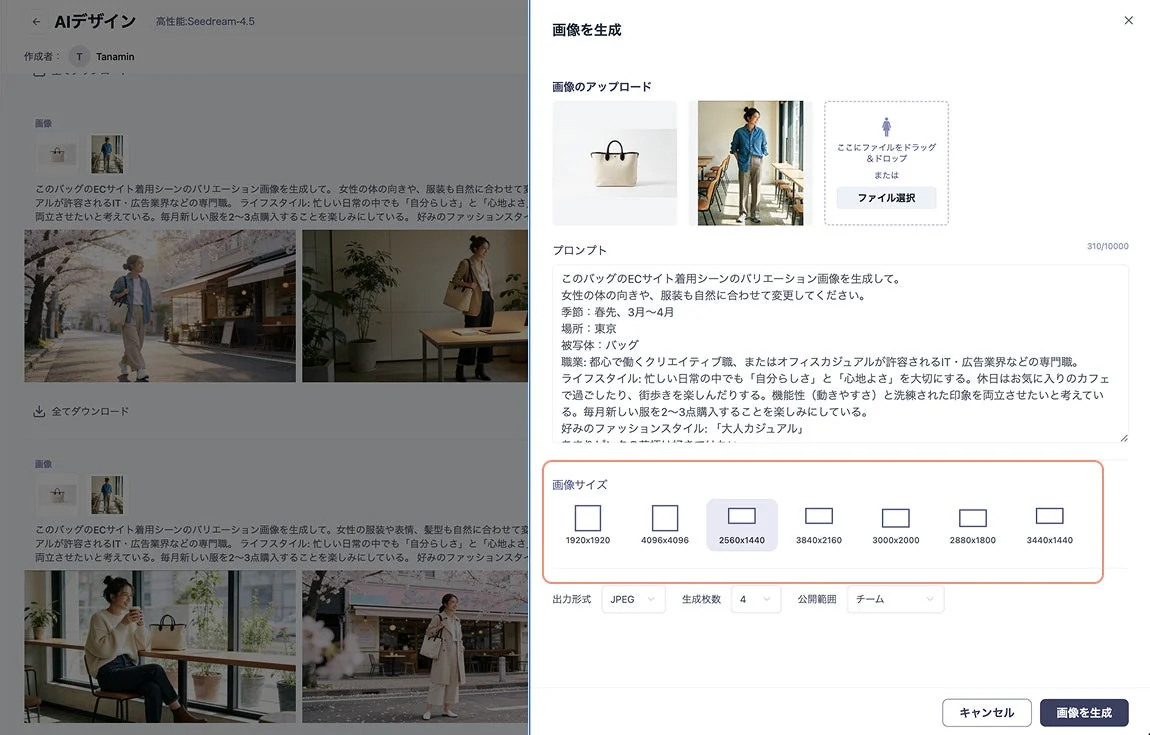Open creator Tanamin's avatar icon
Screen dimensions: 1150x735
(78, 56)
